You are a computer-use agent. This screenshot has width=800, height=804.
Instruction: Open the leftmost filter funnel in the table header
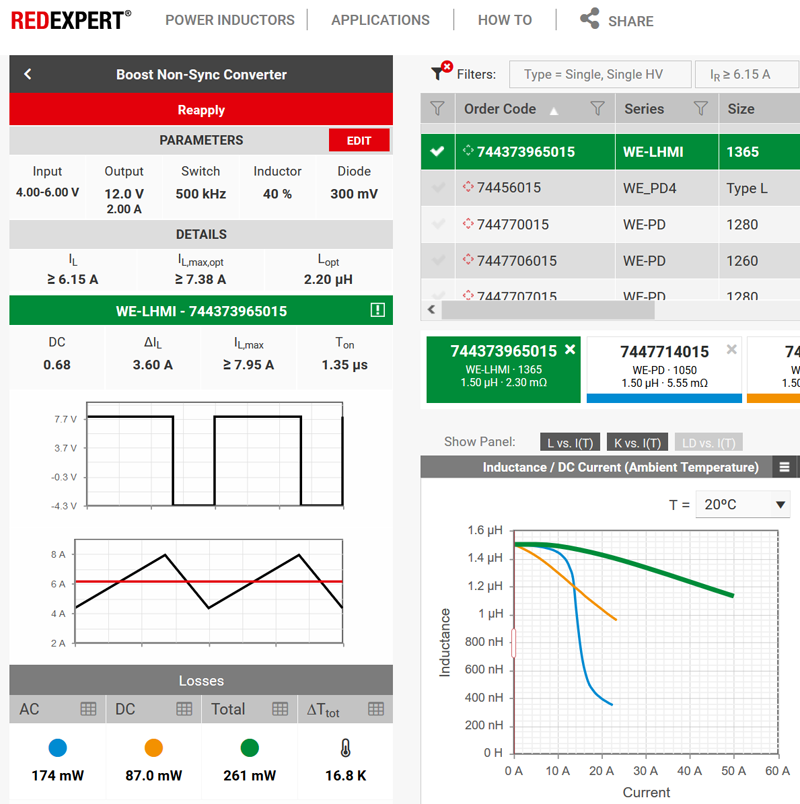pyautogui.click(x=437, y=108)
